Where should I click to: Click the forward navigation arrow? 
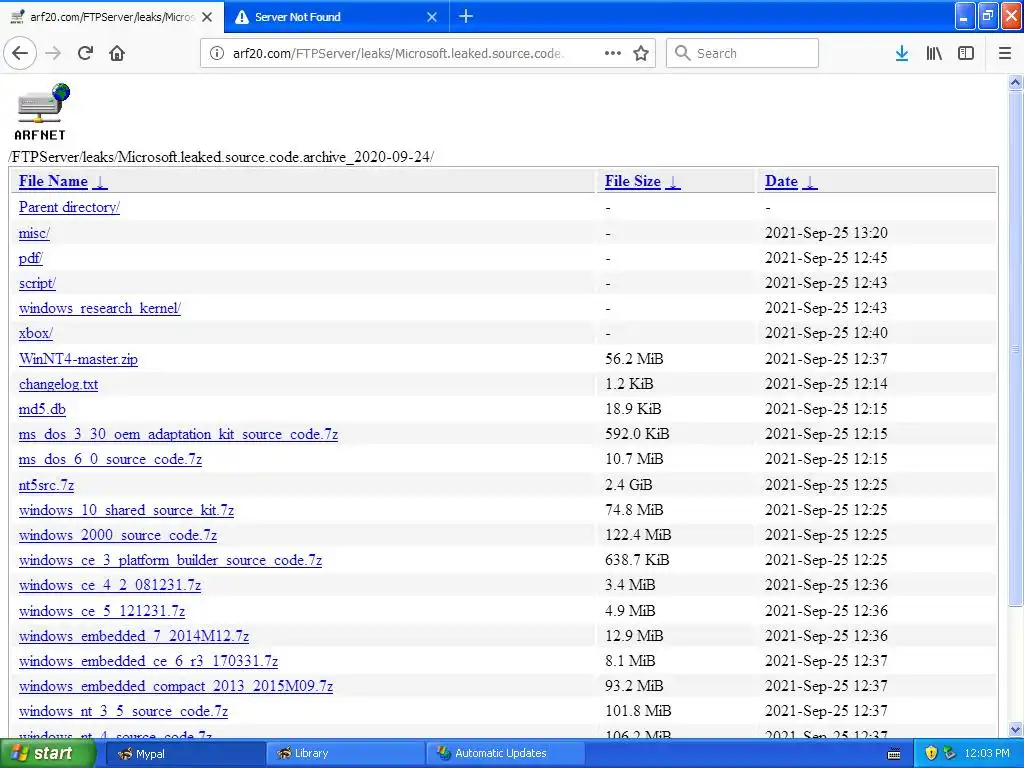53,54
